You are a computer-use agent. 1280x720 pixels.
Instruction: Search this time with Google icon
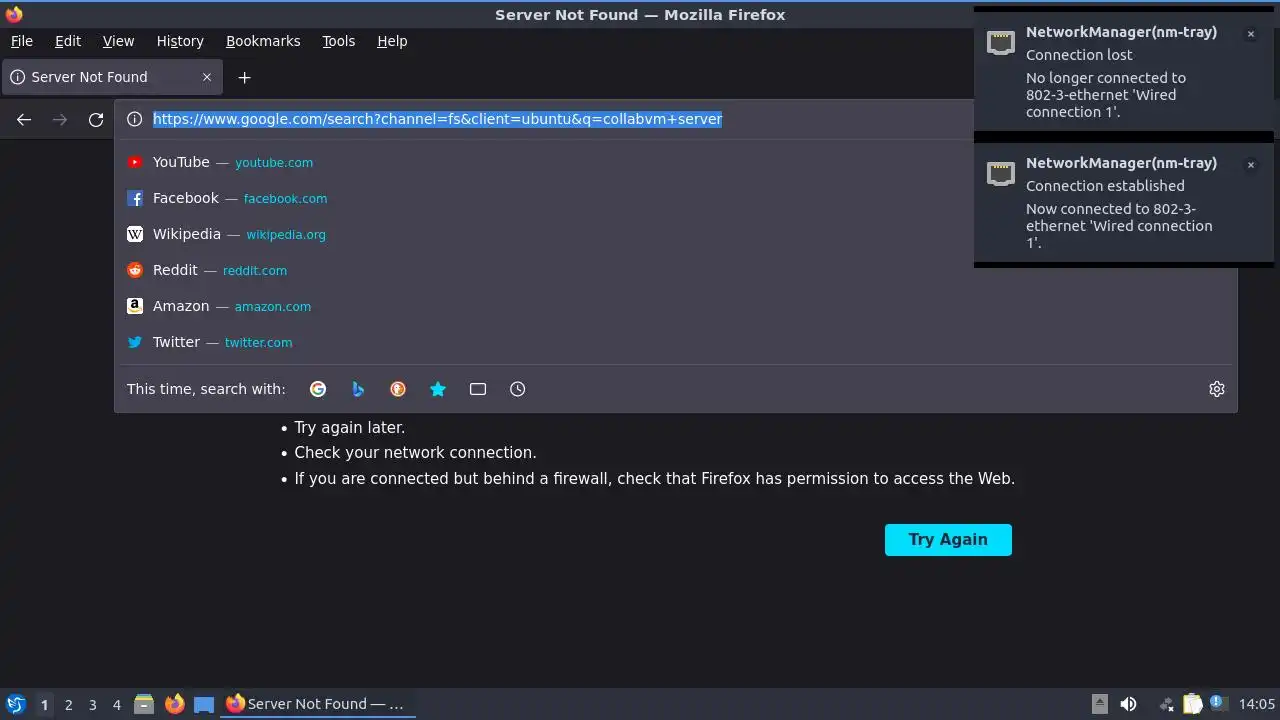coord(318,389)
